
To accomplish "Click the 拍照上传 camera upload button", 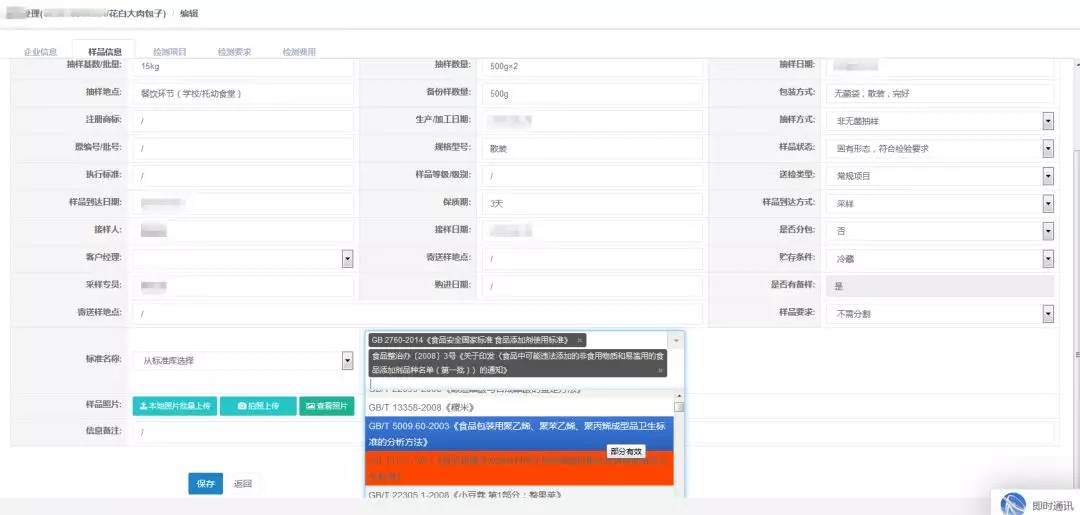I will click(x=258, y=406).
